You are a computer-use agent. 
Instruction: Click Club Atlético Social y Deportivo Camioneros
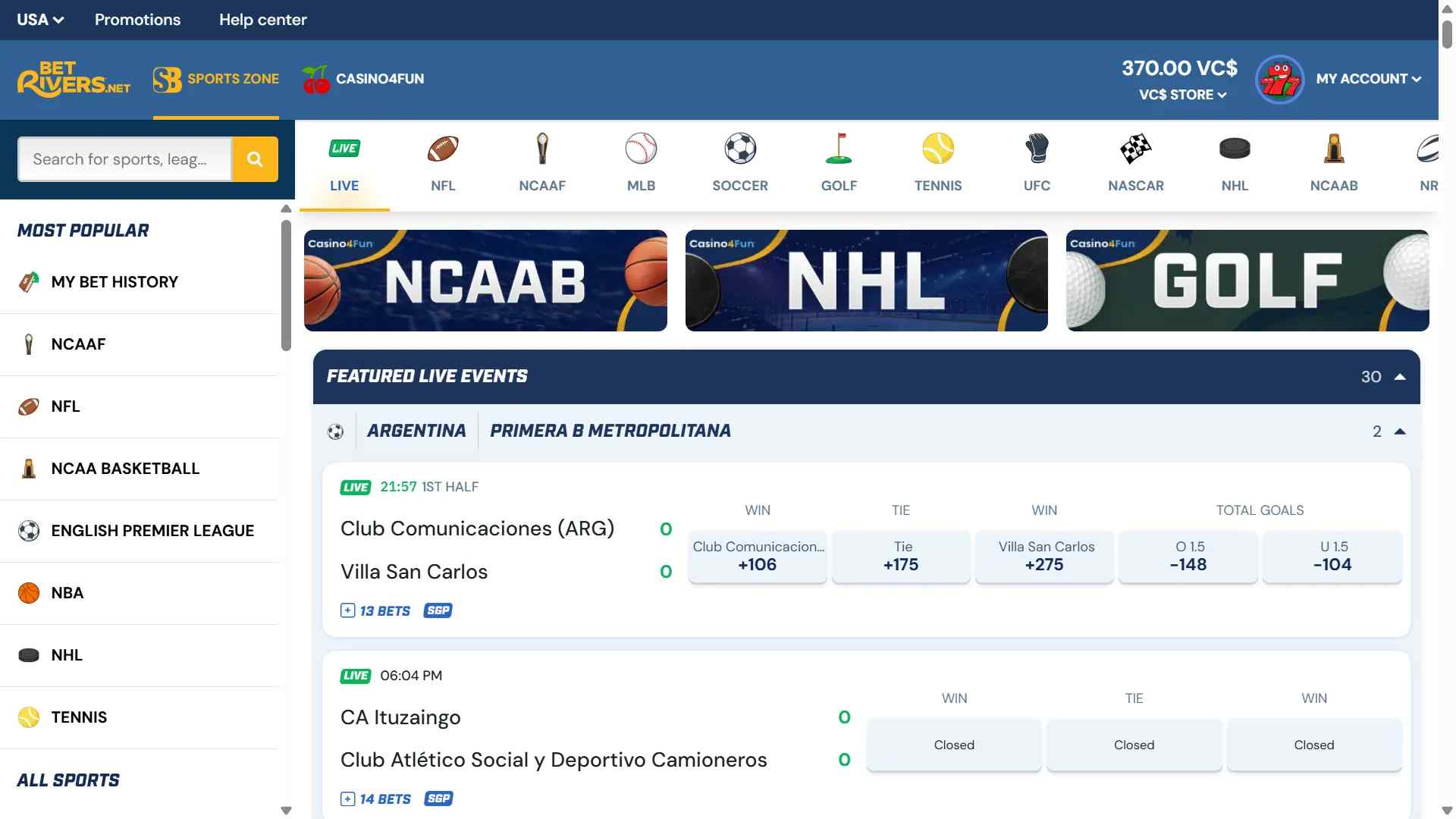(x=554, y=760)
